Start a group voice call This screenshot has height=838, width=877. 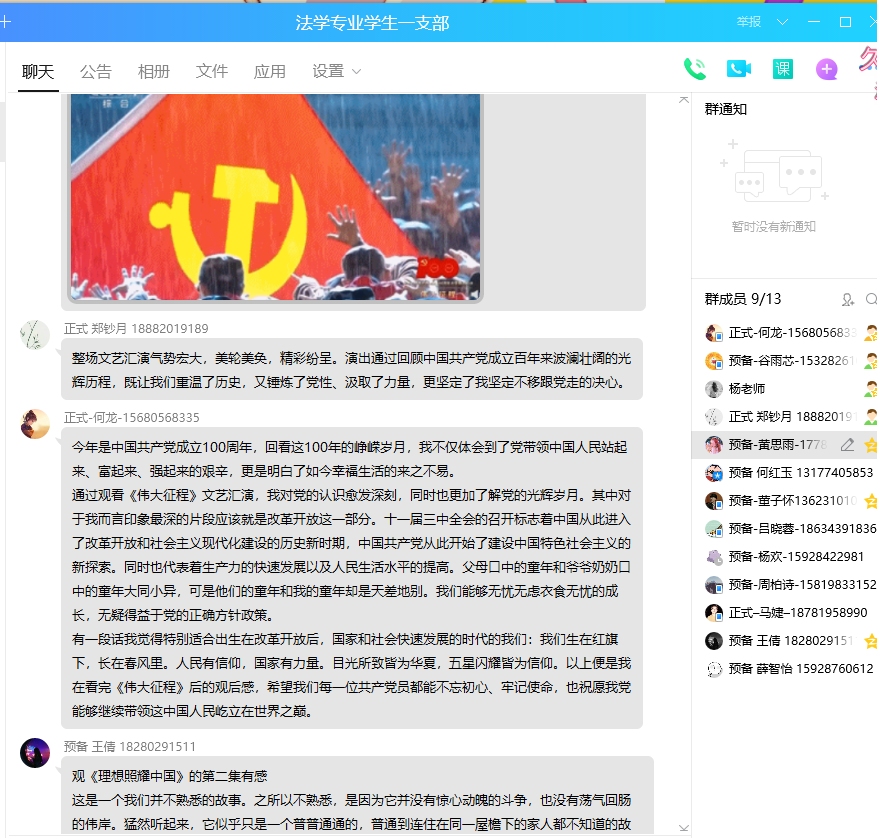(x=694, y=69)
